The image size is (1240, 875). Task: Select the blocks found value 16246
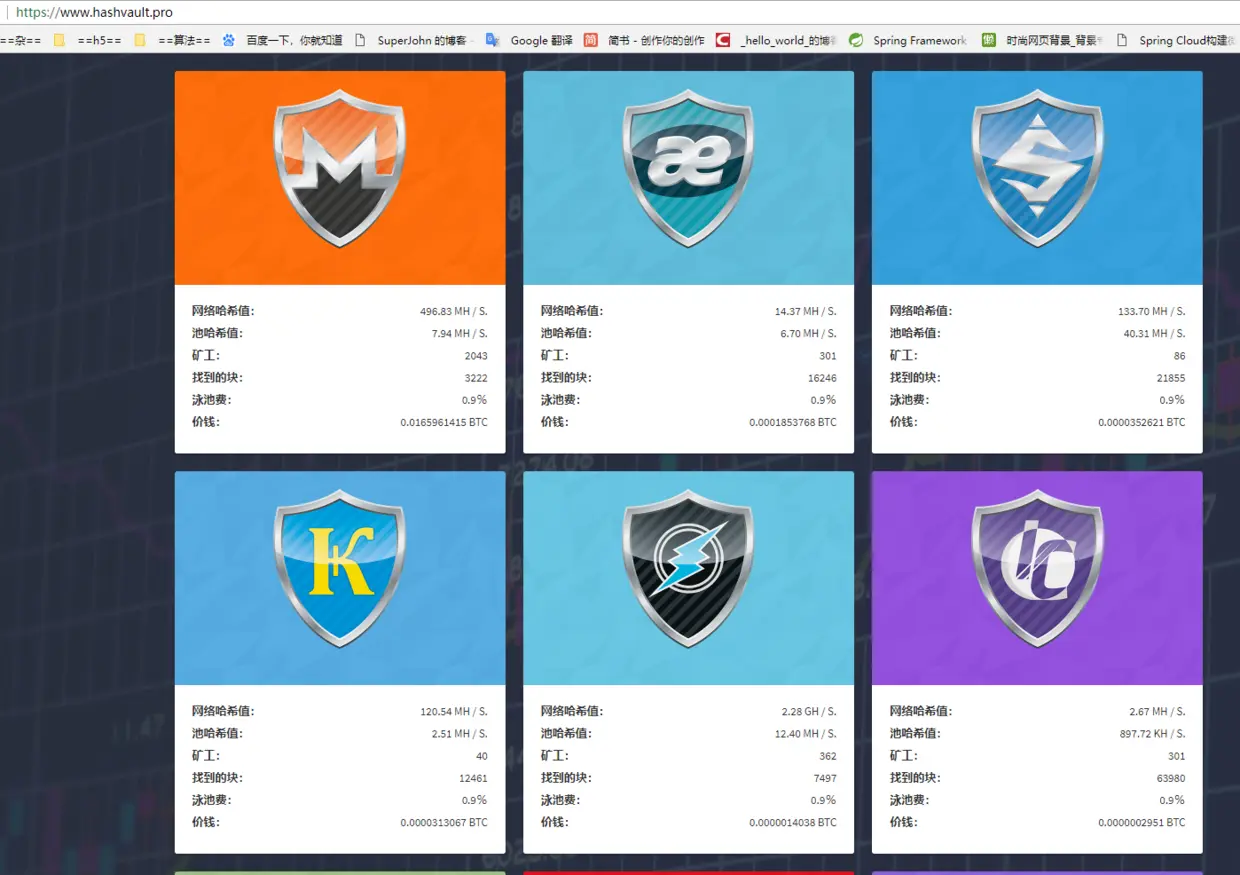point(823,378)
